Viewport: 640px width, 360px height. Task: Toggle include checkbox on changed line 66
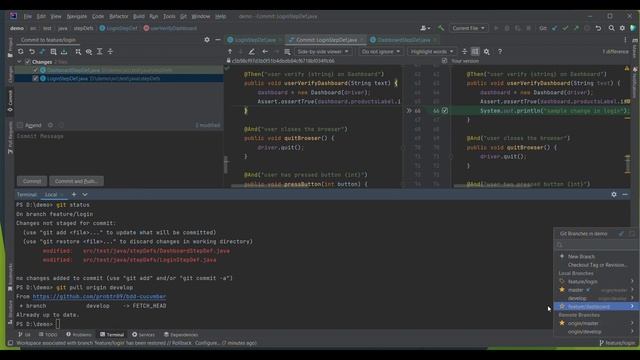pyautogui.click(x=445, y=111)
